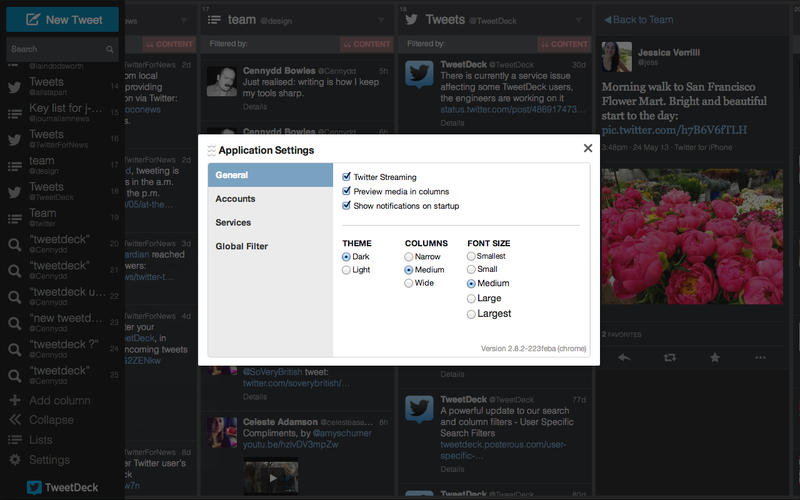
Task: Expand the Tweets @TweetDeck column dropdown arrow
Action: pyautogui.click(x=578, y=19)
